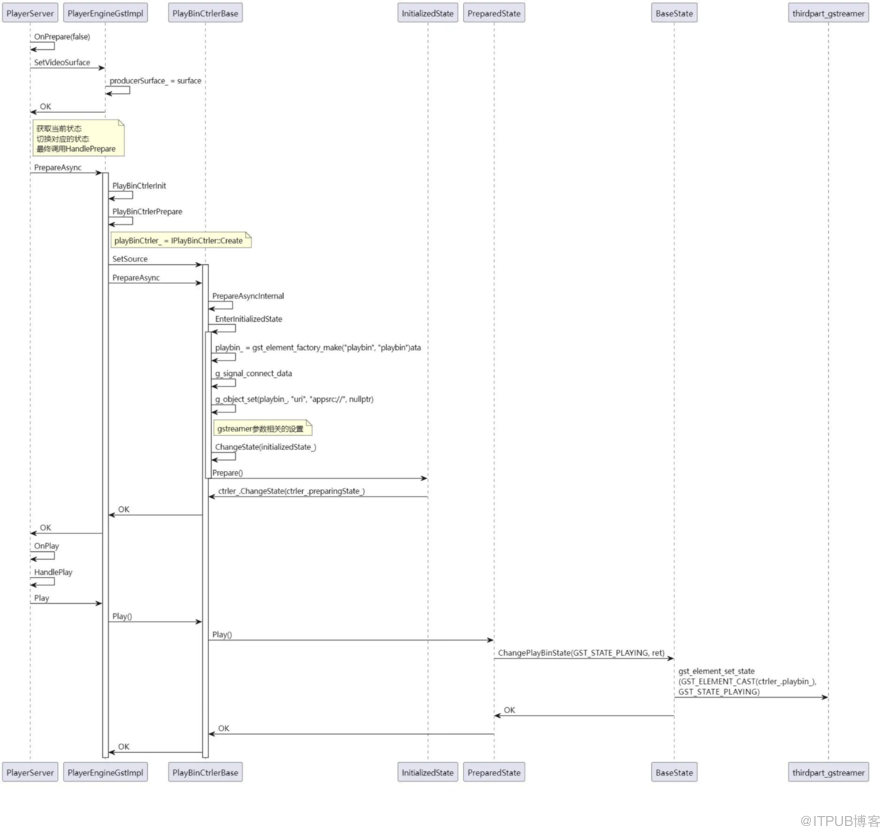Click the top thirdpart_gstreamer participant box
This screenshot has width=890, height=836.
[828, 14]
